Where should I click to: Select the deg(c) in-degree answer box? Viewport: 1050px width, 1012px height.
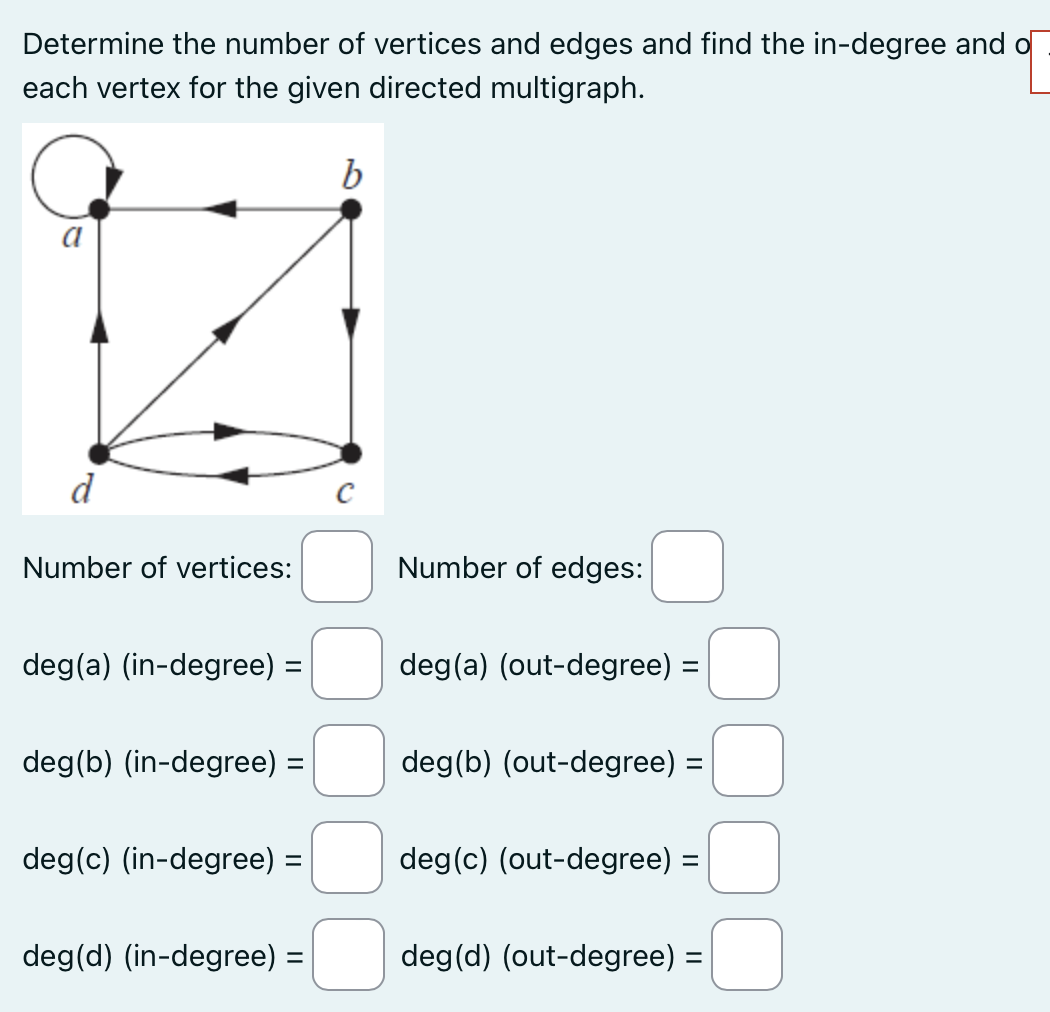345,858
